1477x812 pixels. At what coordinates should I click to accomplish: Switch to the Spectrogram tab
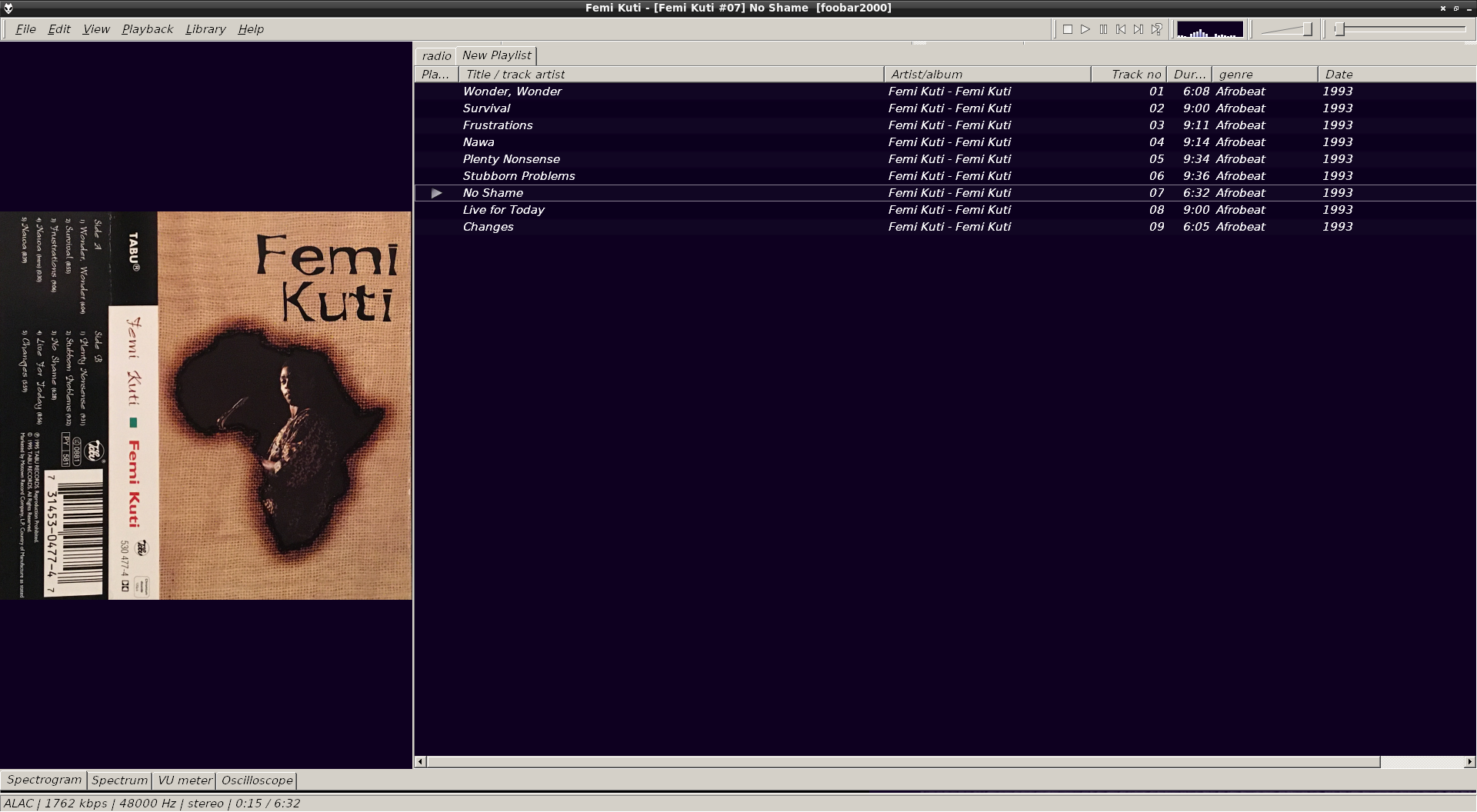(x=44, y=780)
